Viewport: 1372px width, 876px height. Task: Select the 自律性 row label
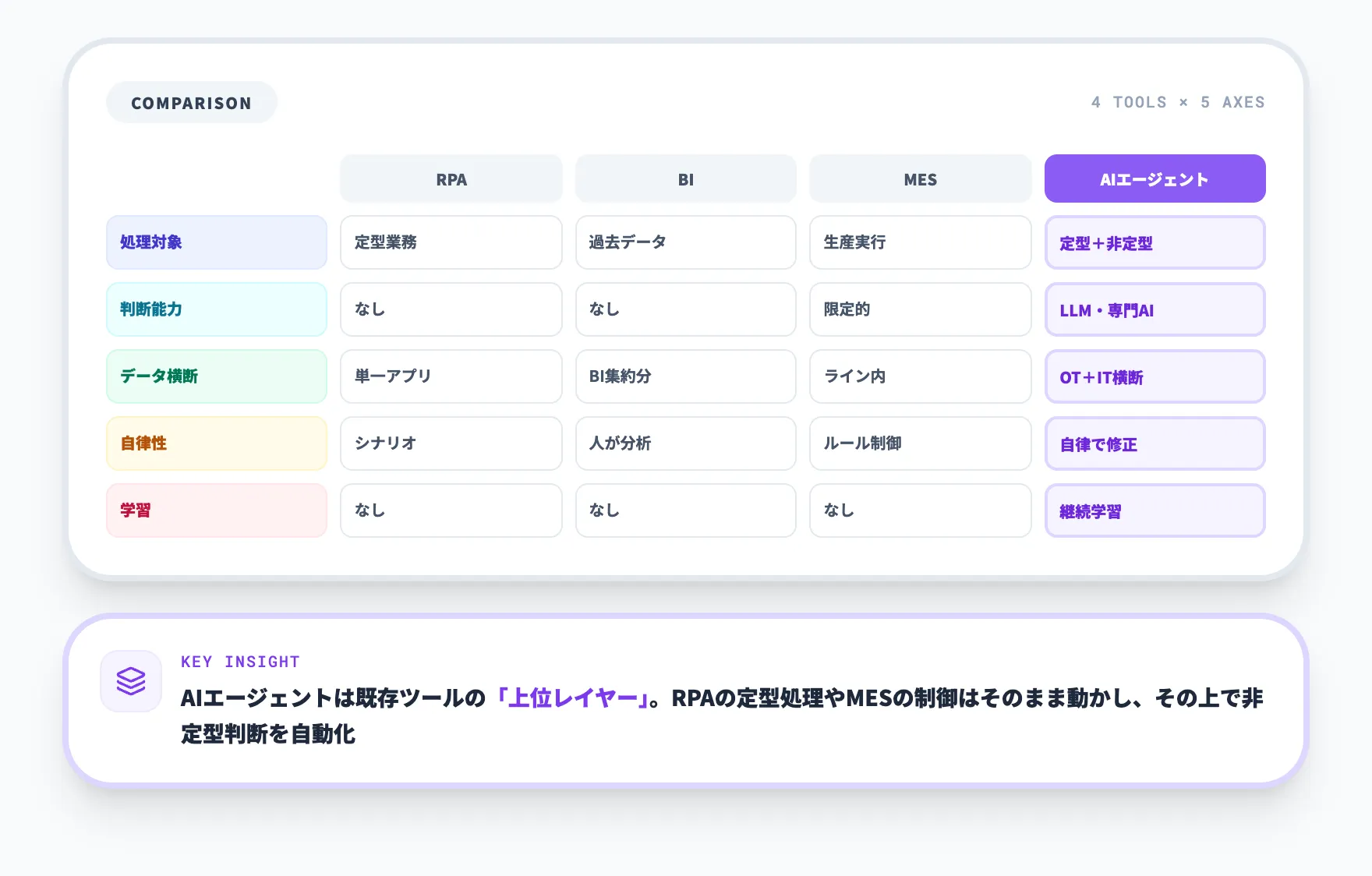point(216,443)
